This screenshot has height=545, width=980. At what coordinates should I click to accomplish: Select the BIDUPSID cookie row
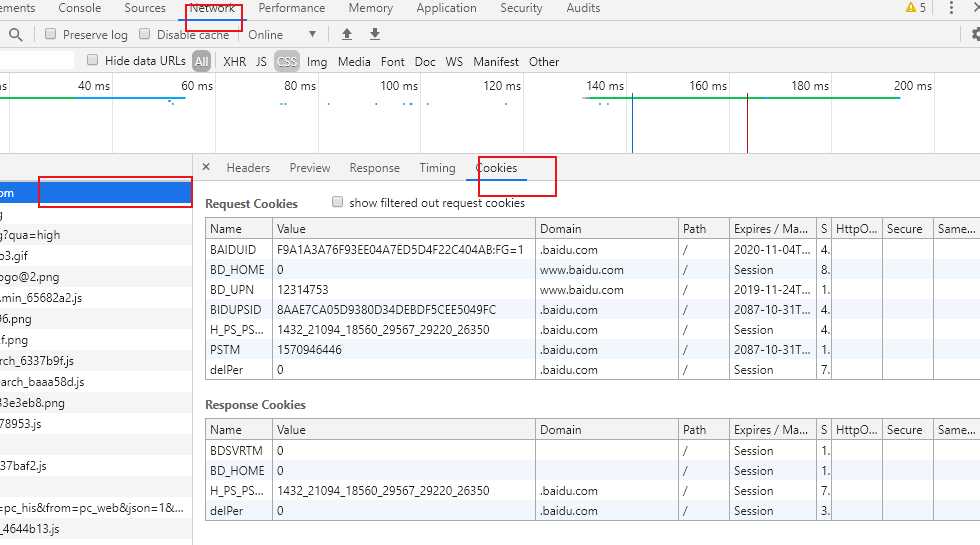[x=592, y=309]
